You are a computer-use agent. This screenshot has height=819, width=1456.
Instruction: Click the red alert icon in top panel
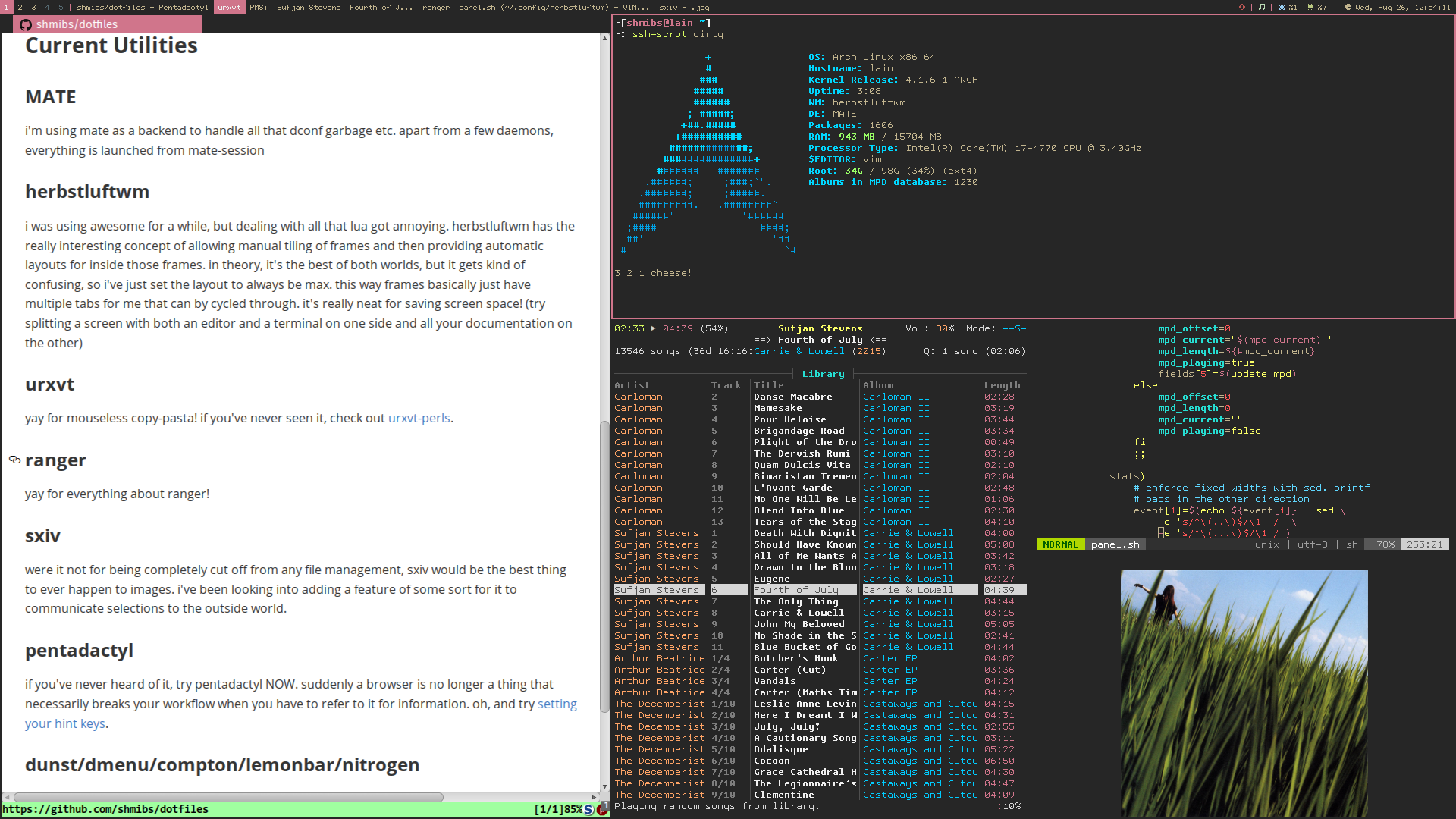tap(1242, 7)
